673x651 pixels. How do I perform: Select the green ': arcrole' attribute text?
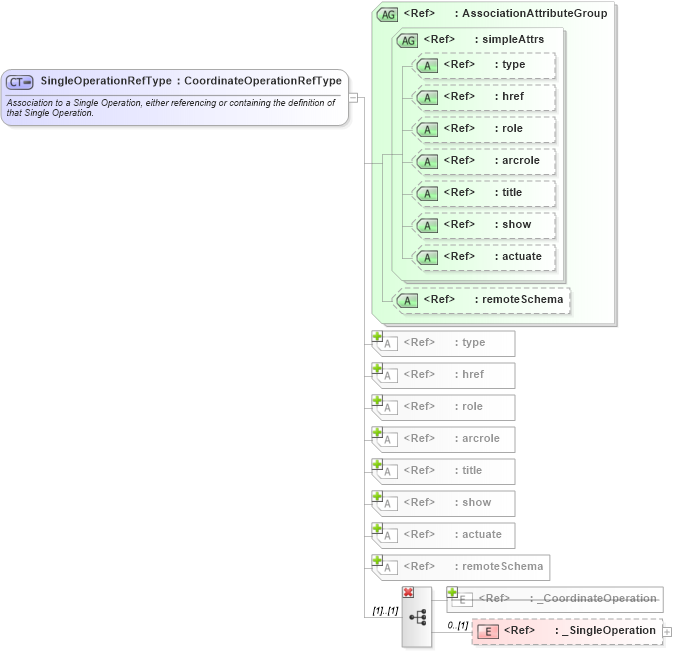[517, 160]
